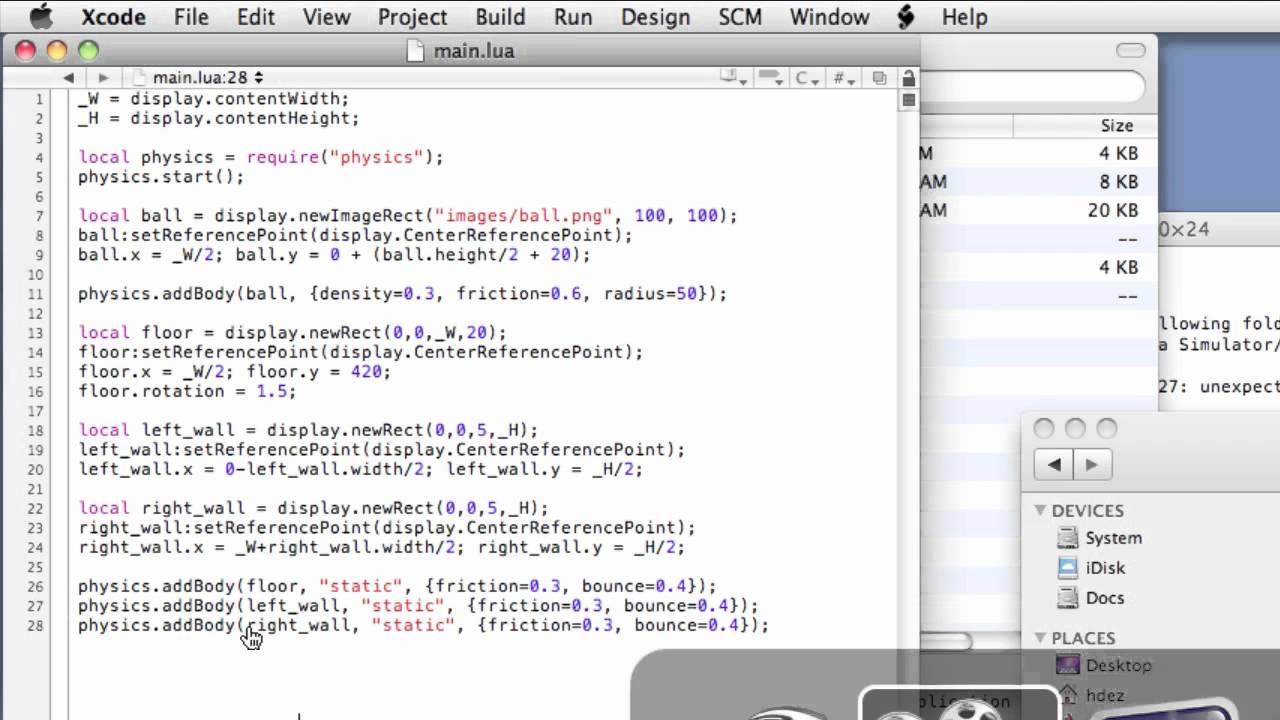Open the Build menu
This screenshot has height=720, width=1280.
coord(500,17)
